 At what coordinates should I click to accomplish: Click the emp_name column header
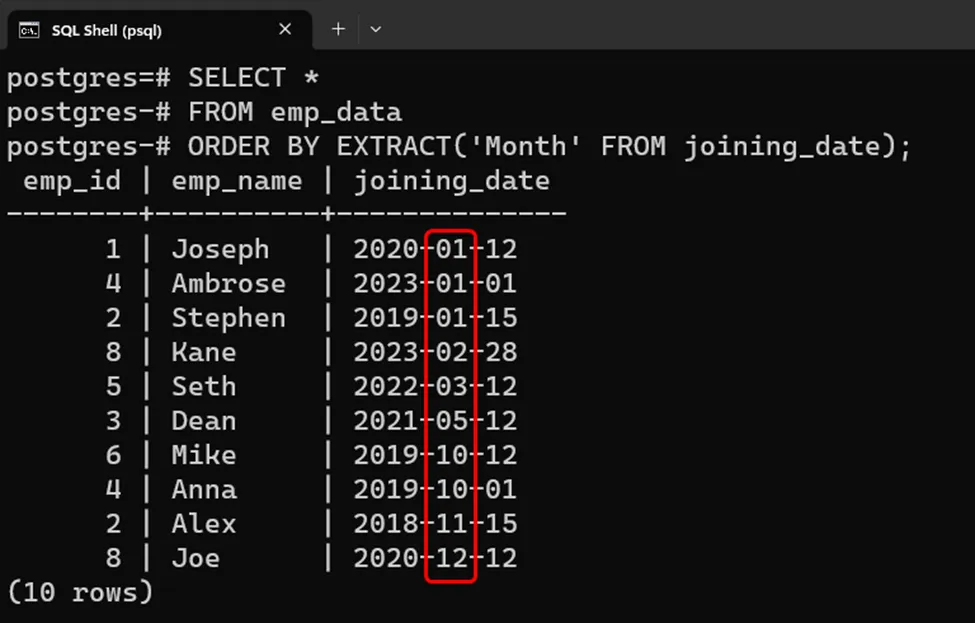tap(236, 181)
